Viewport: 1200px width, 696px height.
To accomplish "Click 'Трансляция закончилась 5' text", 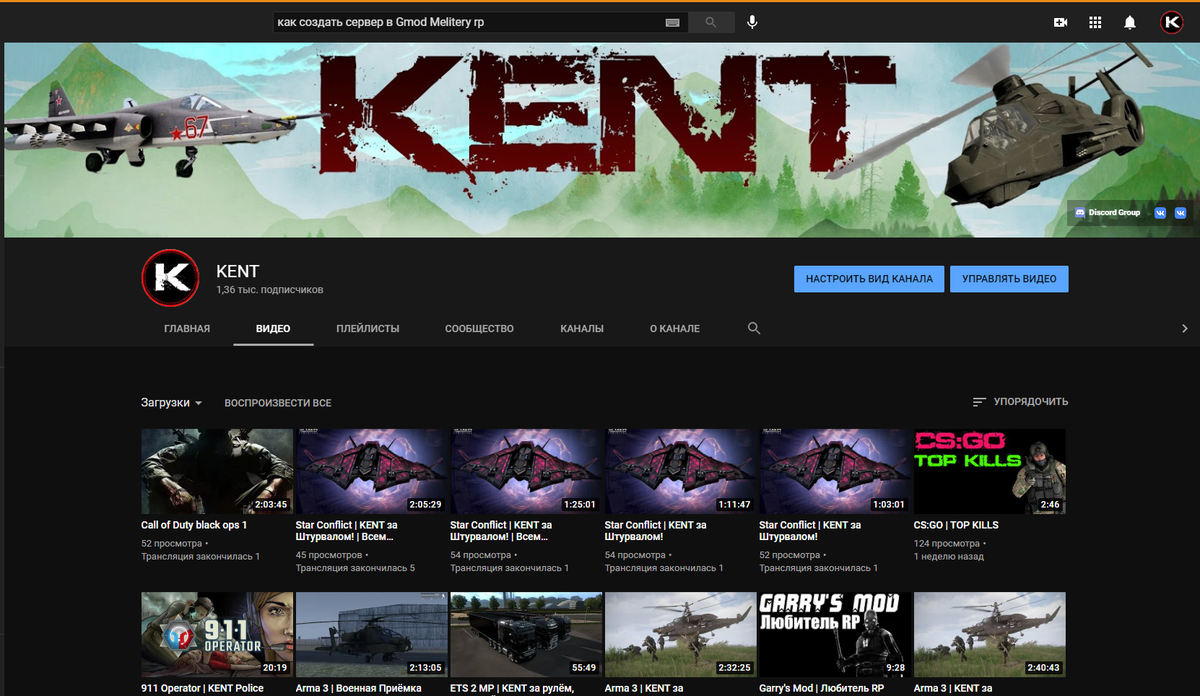I will click(x=355, y=568).
